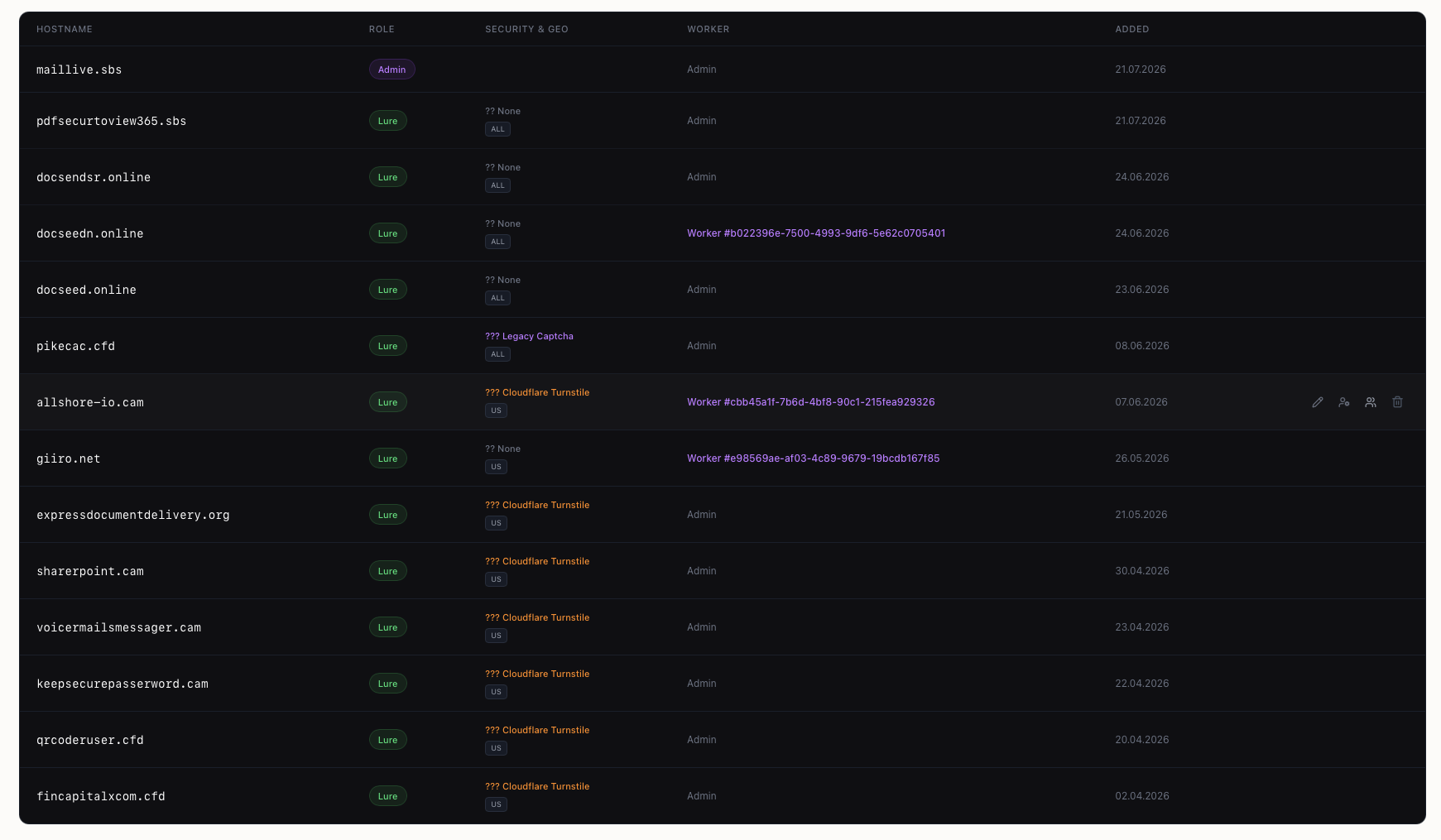The height and width of the screenshot is (840, 1441).
Task: Click the WORKER column header
Action: click(708, 29)
